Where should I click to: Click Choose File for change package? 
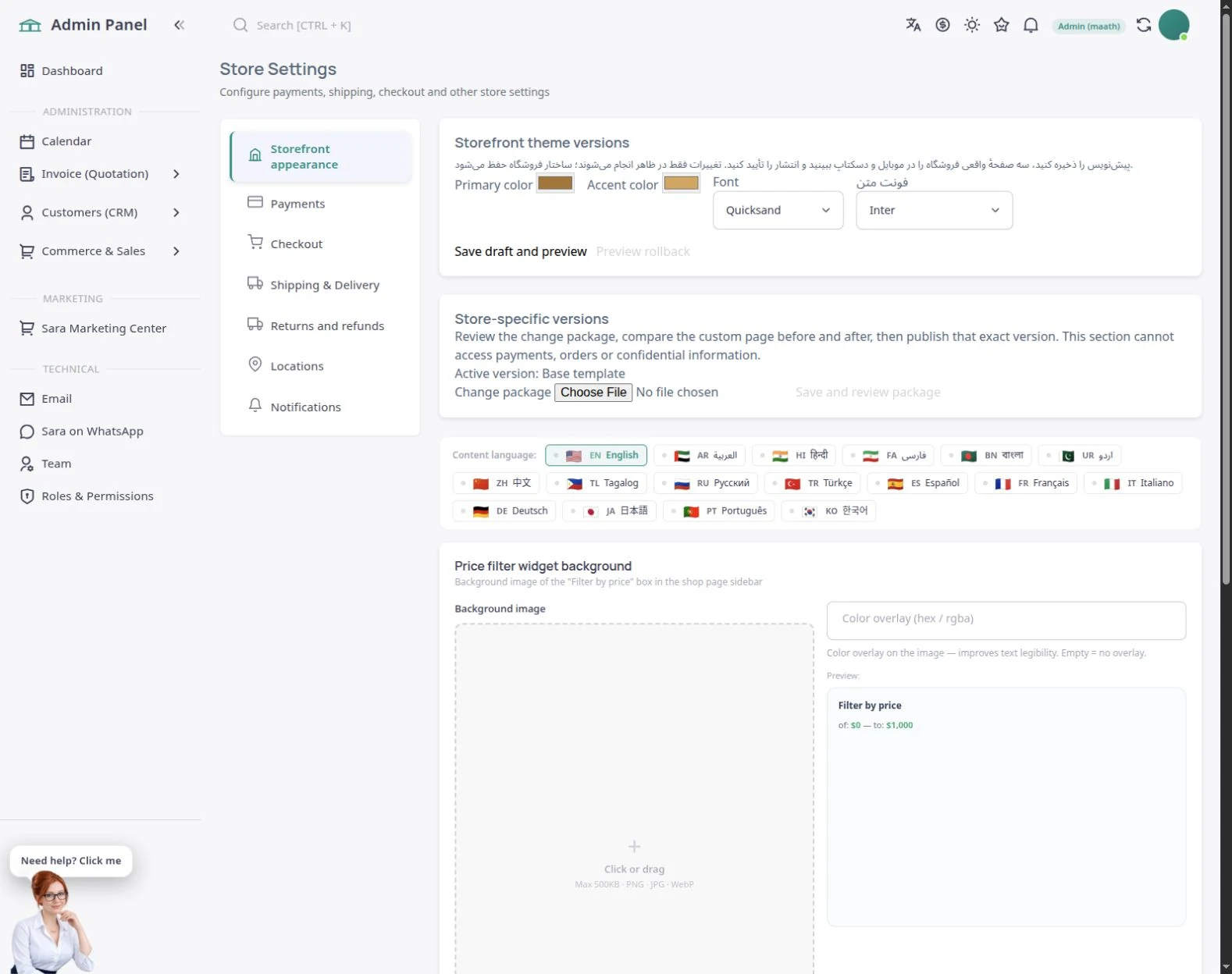click(x=593, y=393)
